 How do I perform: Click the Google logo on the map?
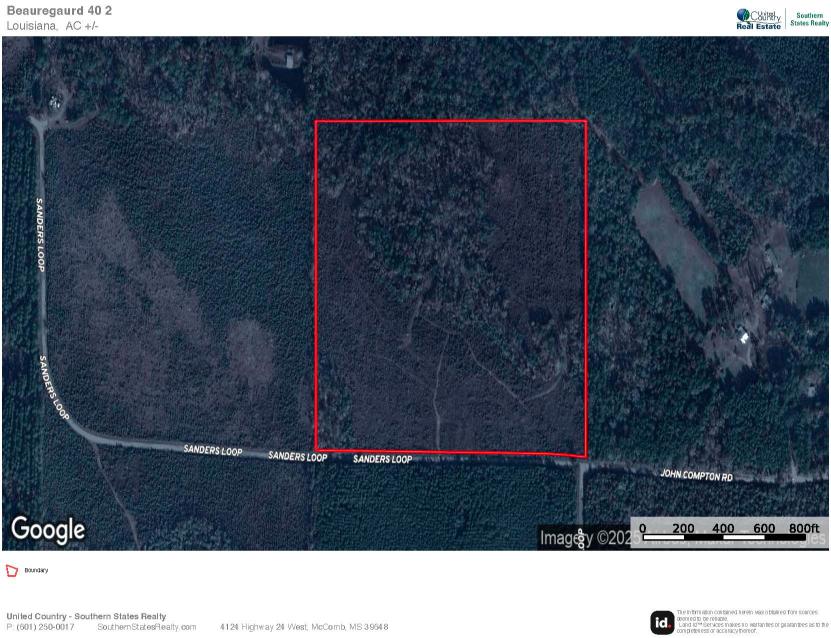tap(48, 529)
